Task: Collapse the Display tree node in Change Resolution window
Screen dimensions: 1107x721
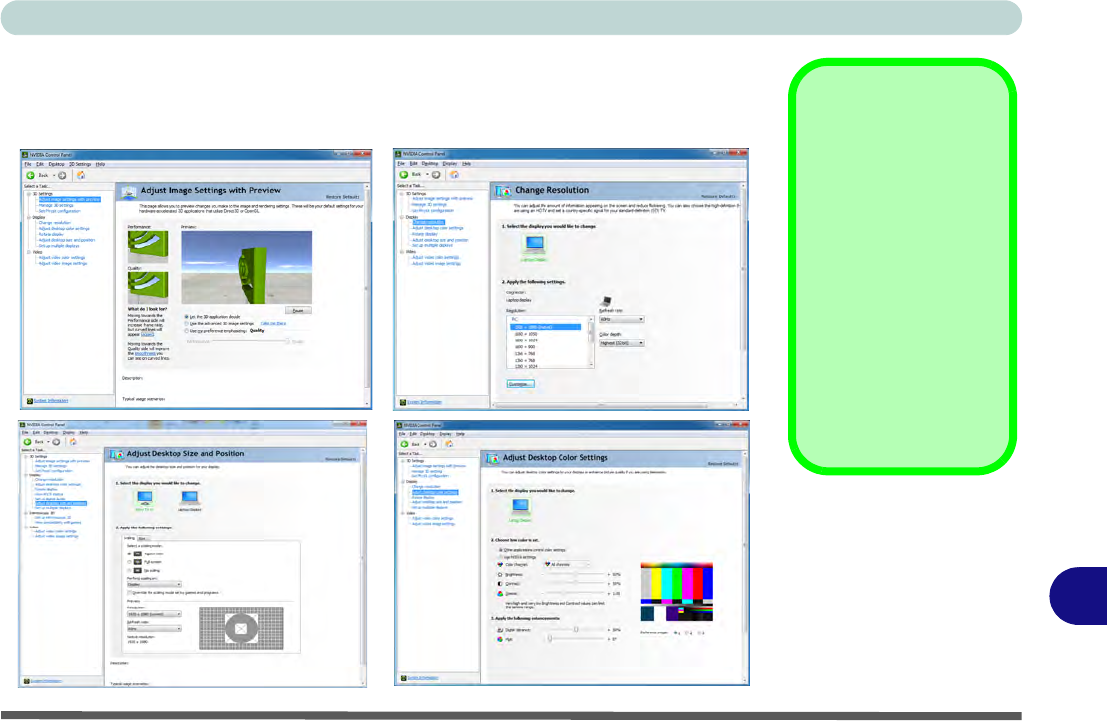Action: click(402, 217)
